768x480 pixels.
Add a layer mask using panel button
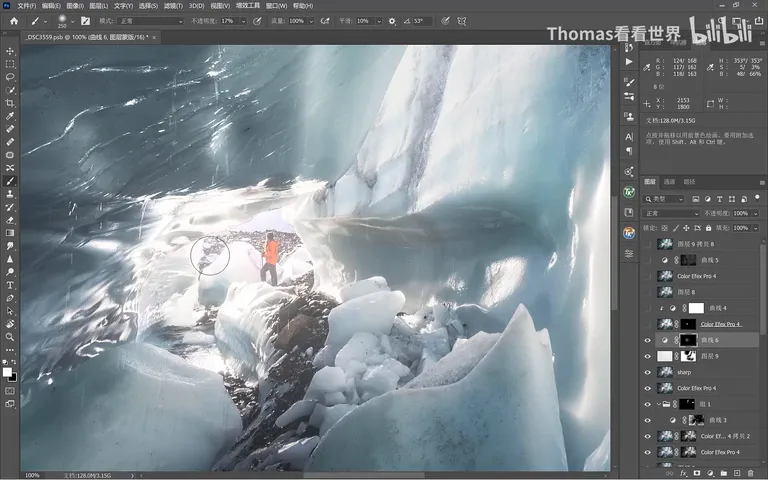click(696, 473)
